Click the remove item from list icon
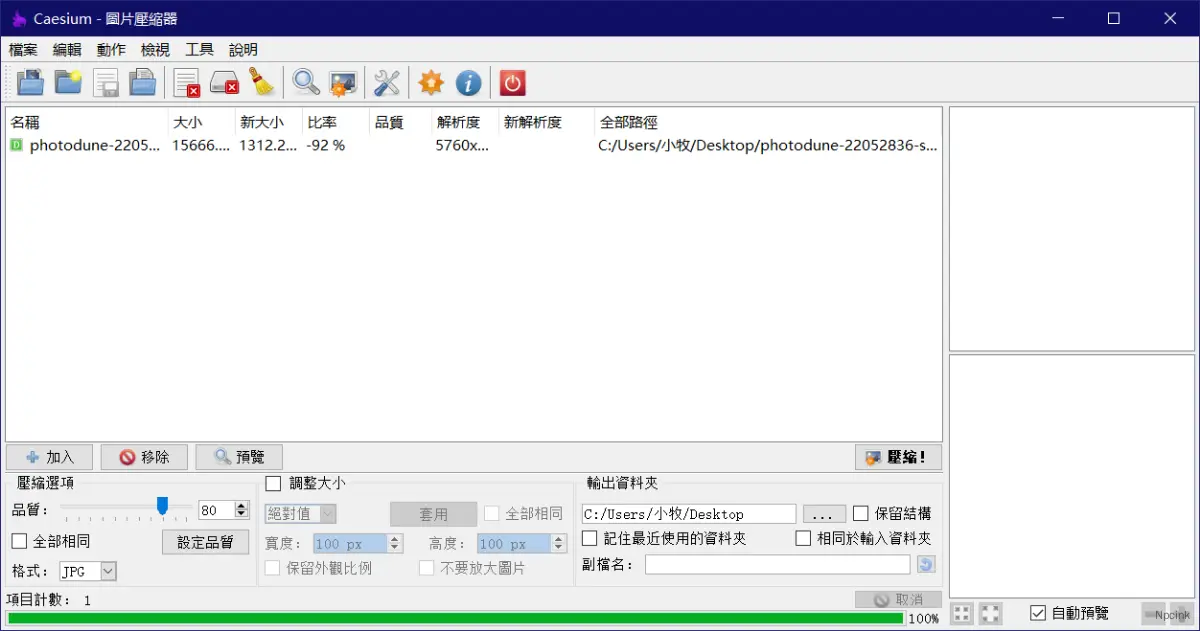Screen dimensions: 1200x631 pyautogui.click(x=187, y=83)
